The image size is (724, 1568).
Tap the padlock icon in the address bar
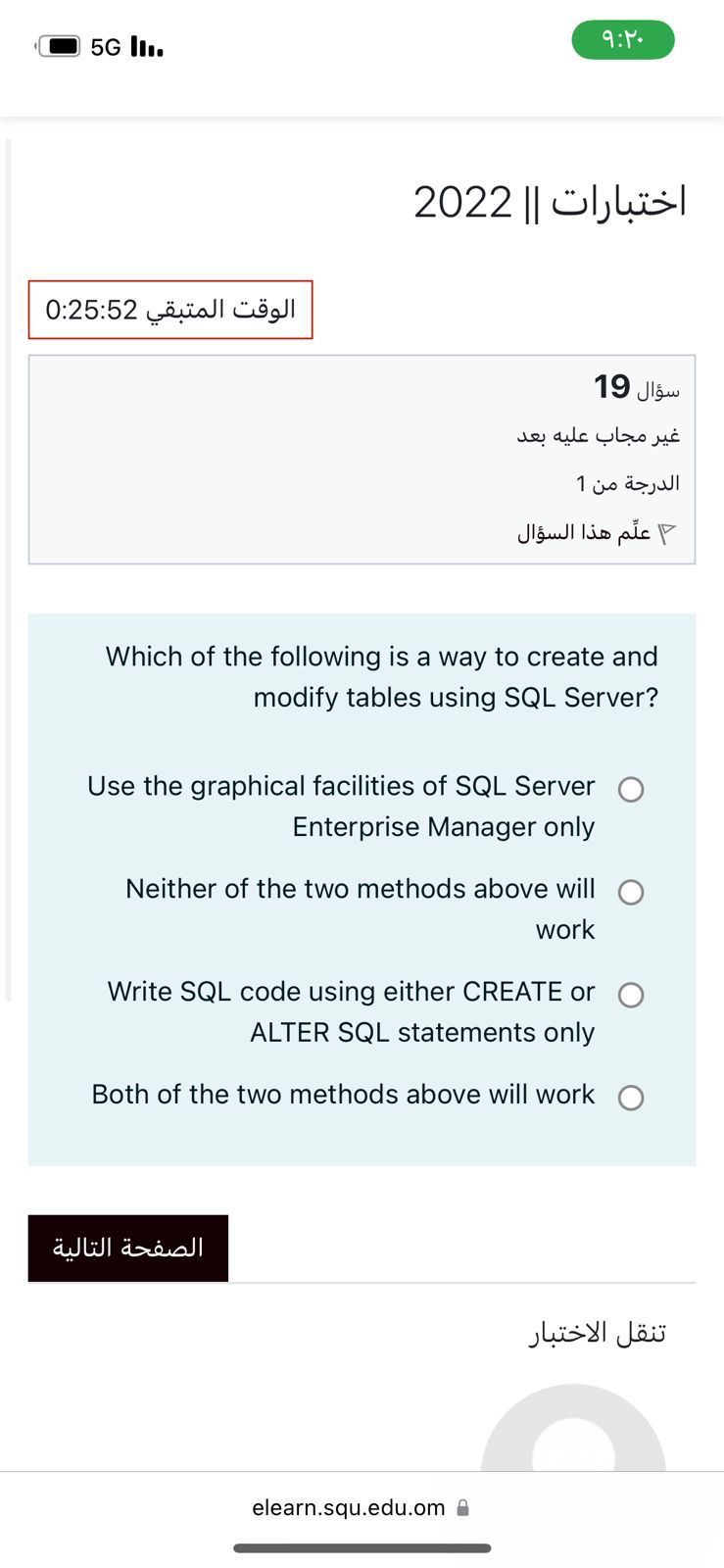pos(463,1508)
